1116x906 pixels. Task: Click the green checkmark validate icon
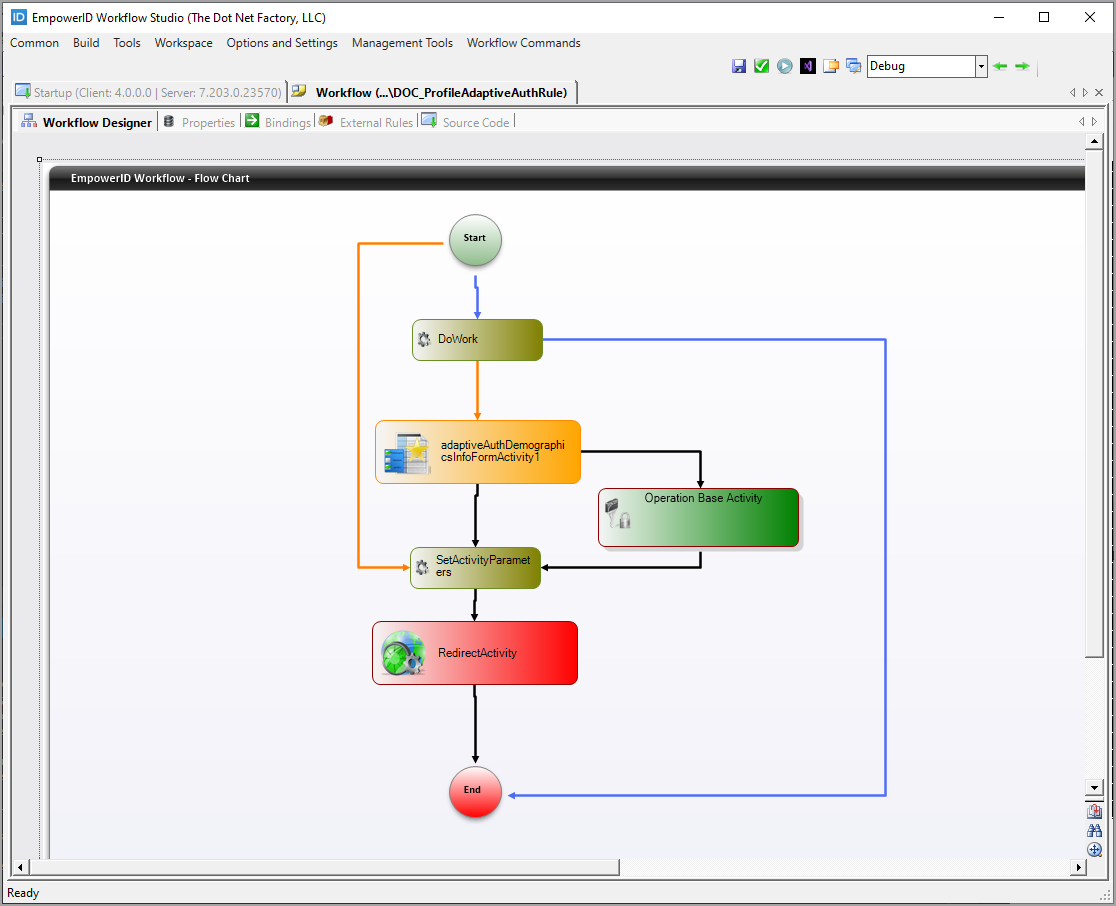coord(762,66)
